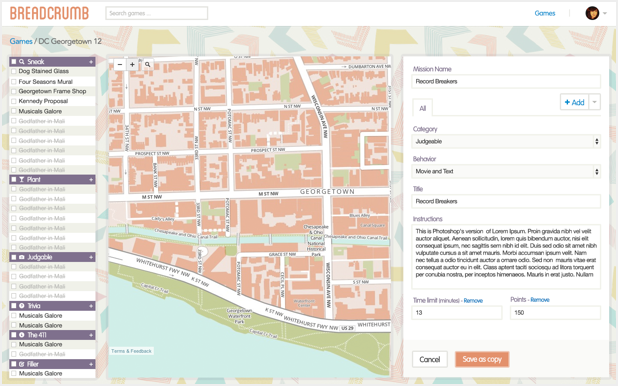Add a mission to The 411 category
618x386 pixels.
(x=91, y=335)
